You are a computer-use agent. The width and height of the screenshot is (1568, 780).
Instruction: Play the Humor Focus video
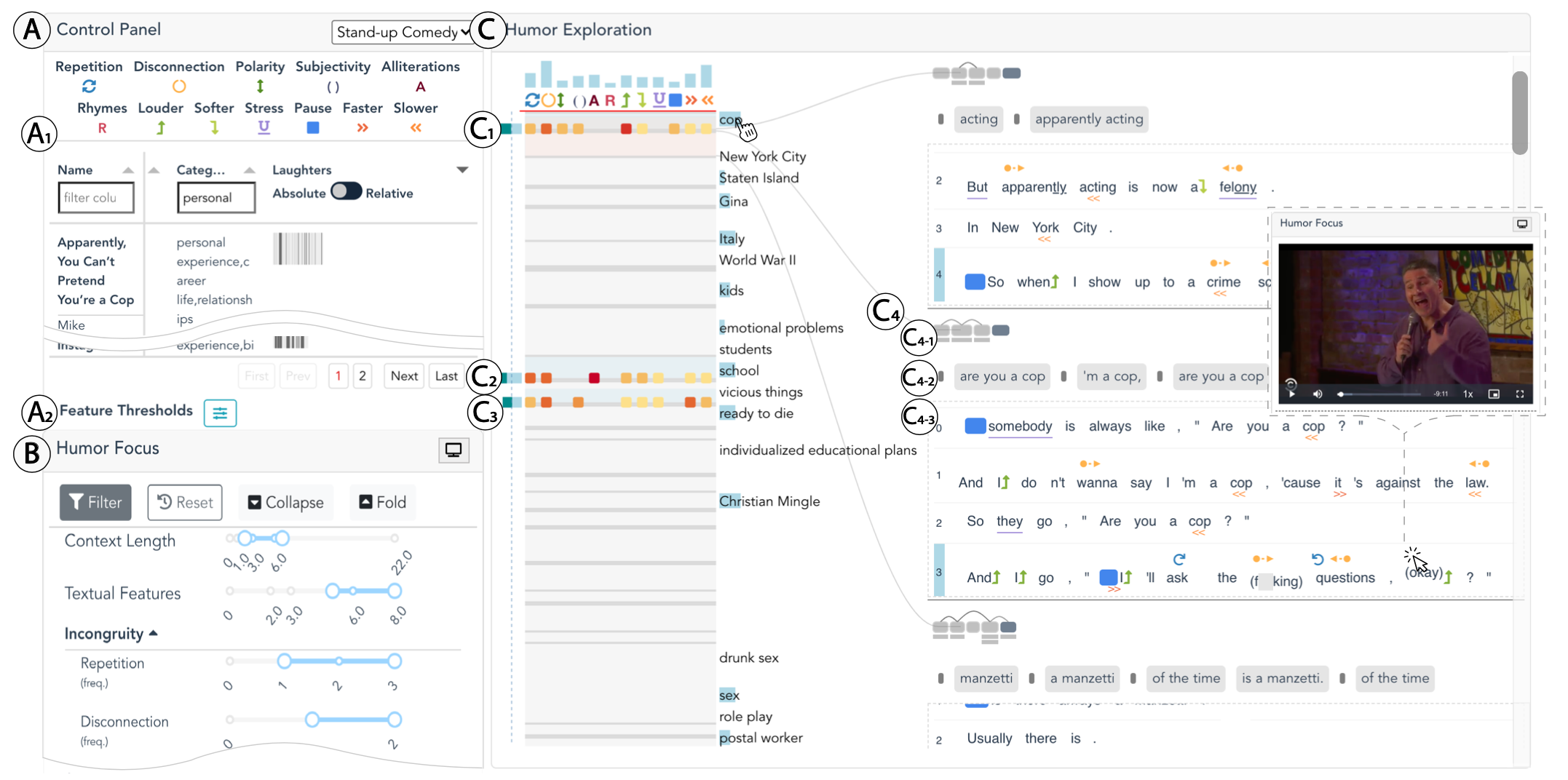1292,394
